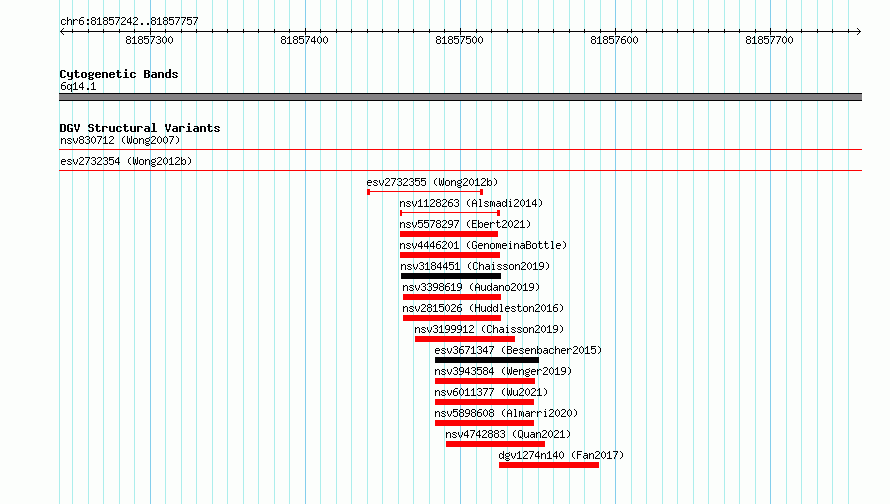Click ruler position 81857600
The image size is (890, 504).
point(614,40)
